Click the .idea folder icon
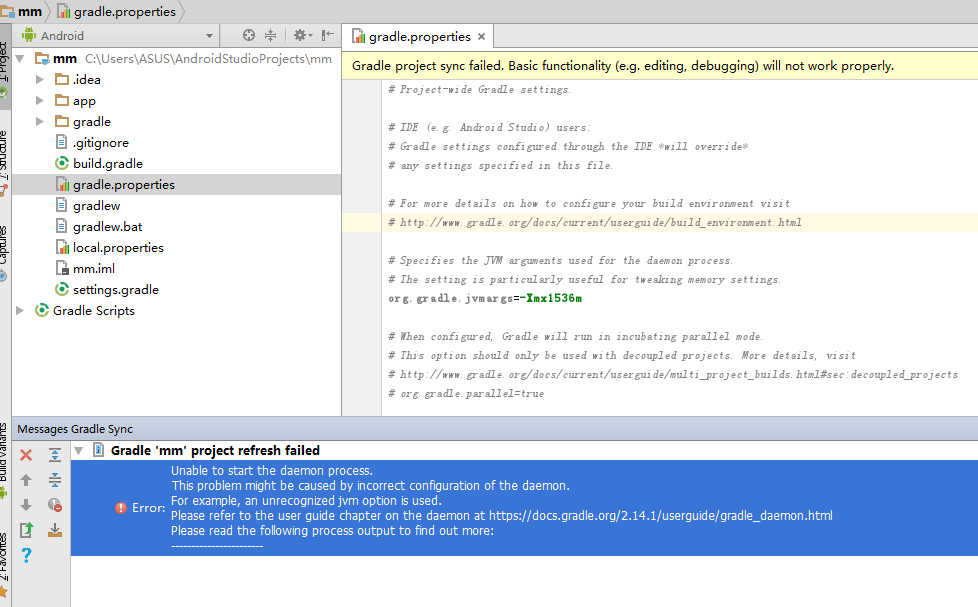 62,79
